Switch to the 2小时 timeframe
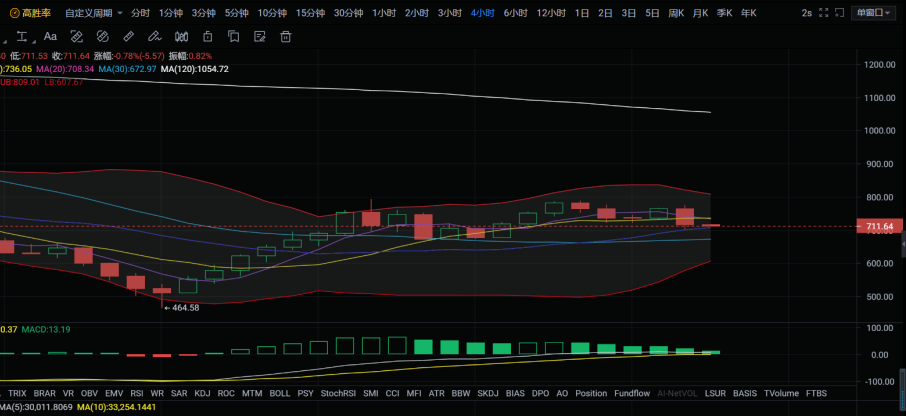906x416 pixels. pos(417,13)
